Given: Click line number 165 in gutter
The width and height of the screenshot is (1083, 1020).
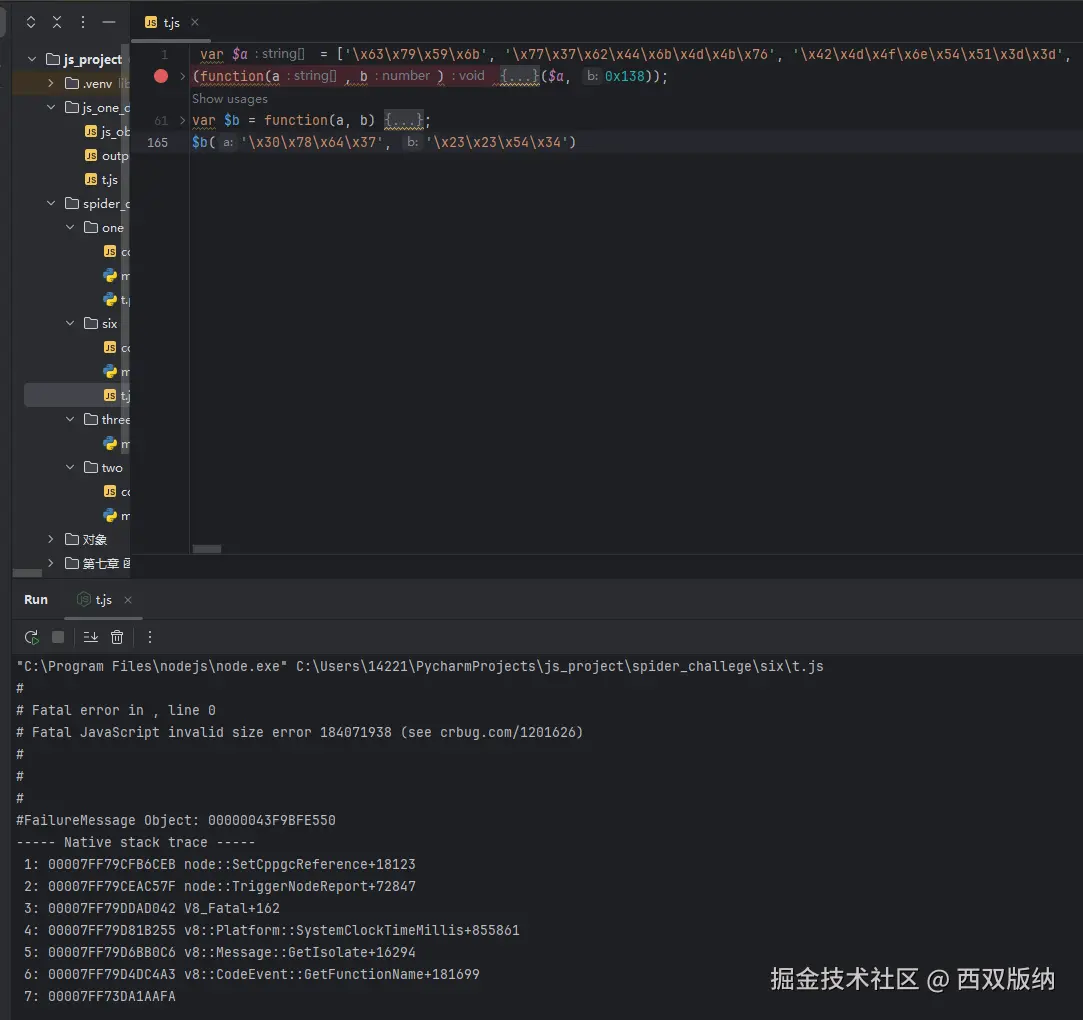Looking at the screenshot, I should (x=157, y=142).
